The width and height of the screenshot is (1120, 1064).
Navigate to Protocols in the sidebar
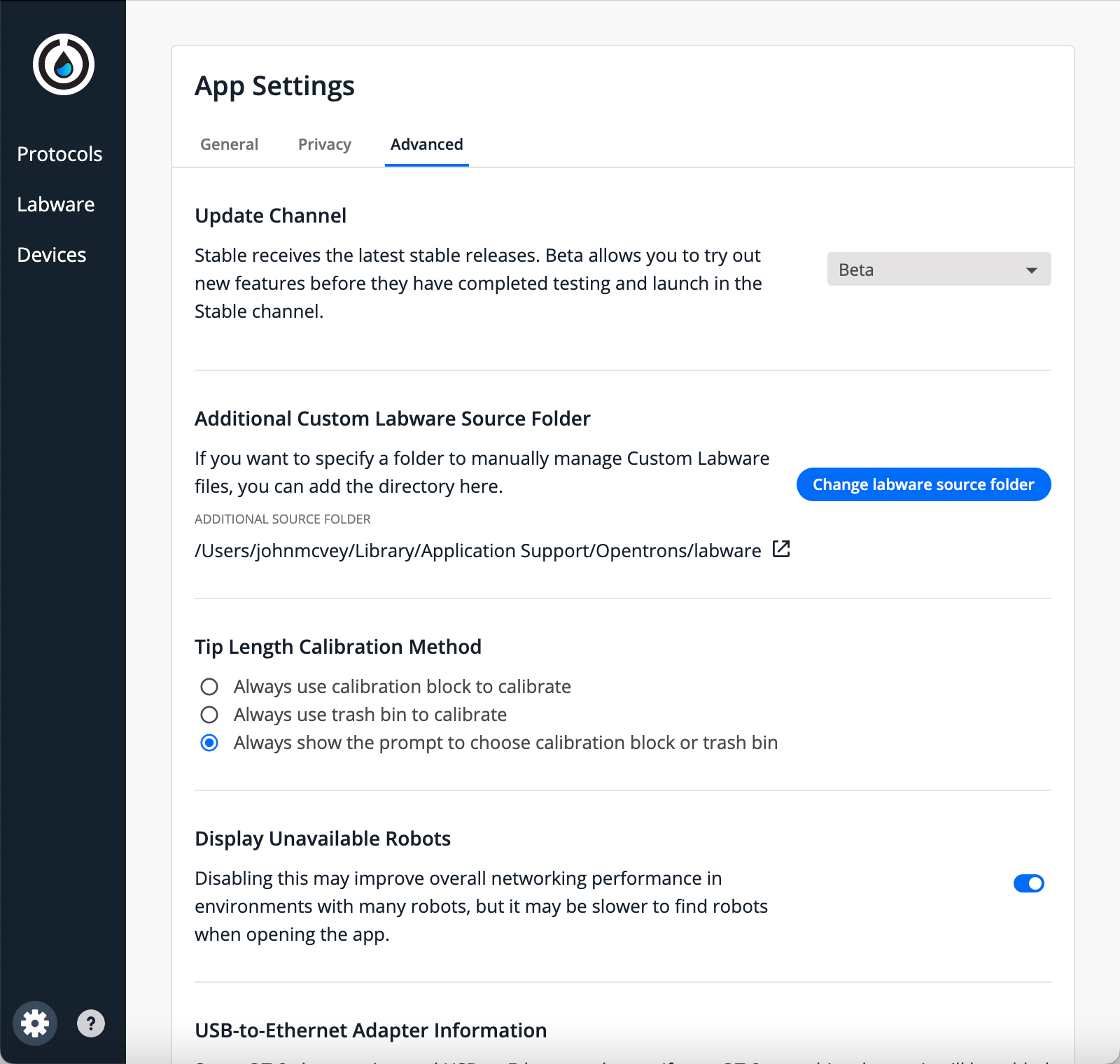(59, 154)
